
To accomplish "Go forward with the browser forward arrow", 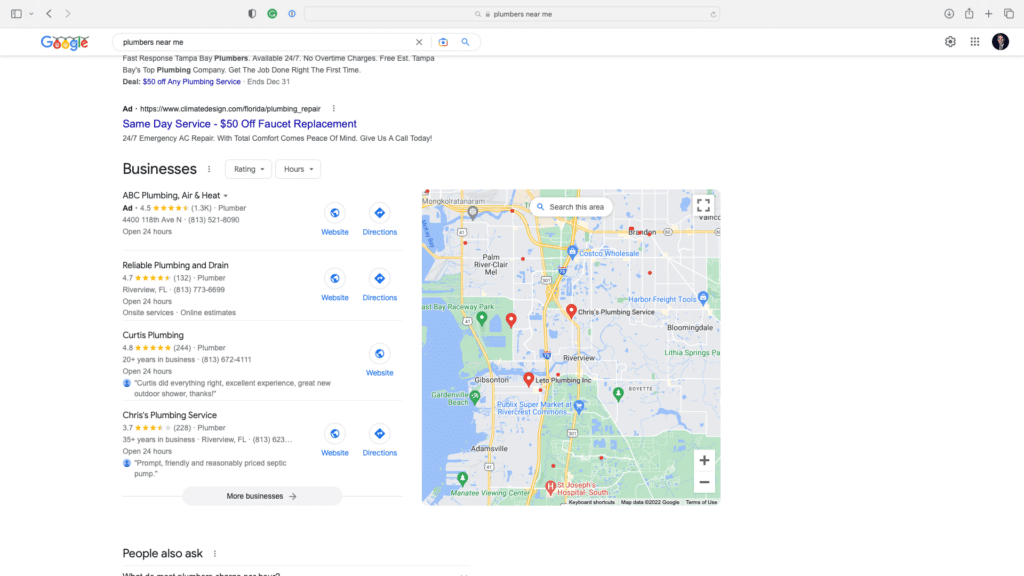I will (x=67, y=14).
